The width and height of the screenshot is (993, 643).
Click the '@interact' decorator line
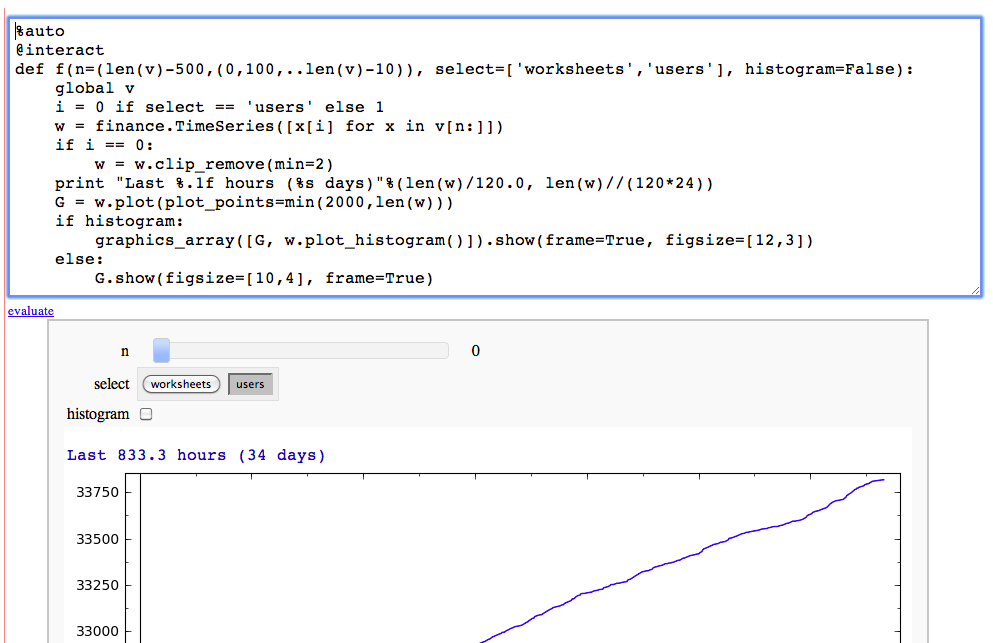[60, 50]
